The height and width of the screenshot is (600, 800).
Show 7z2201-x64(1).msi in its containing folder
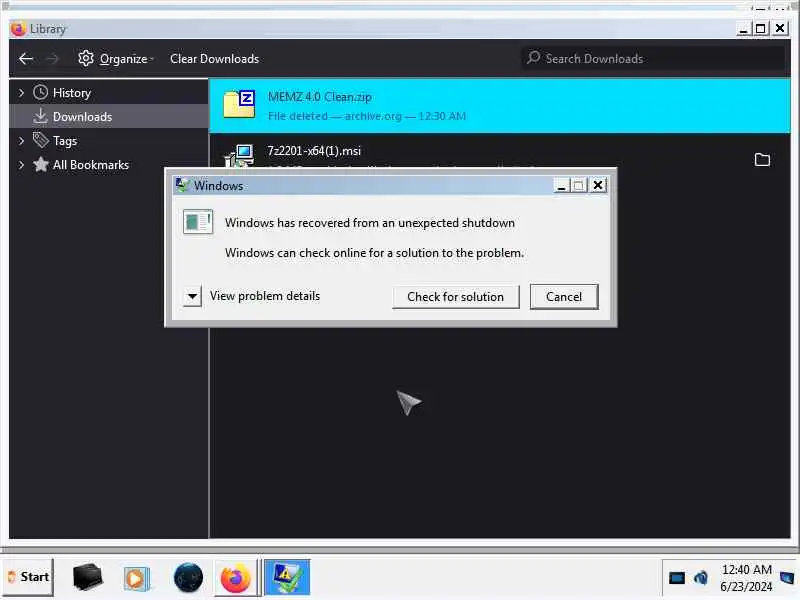coord(762,160)
